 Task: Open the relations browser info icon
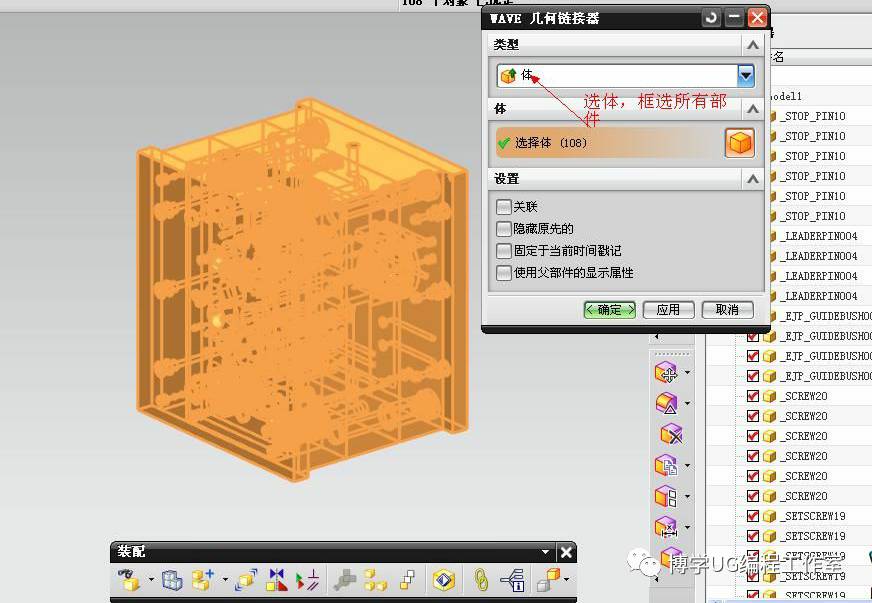(x=513, y=580)
